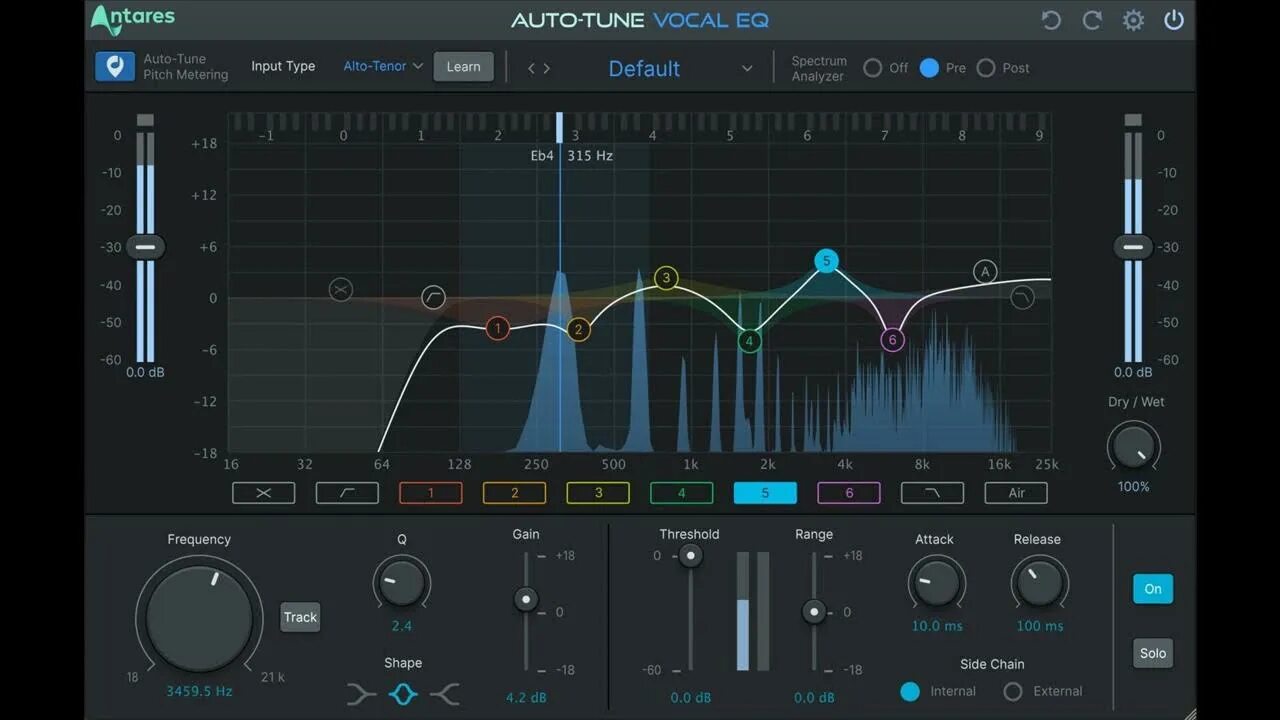Click the 100% dry/wet value
This screenshot has width=1280, height=720.
click(1134, 487)
